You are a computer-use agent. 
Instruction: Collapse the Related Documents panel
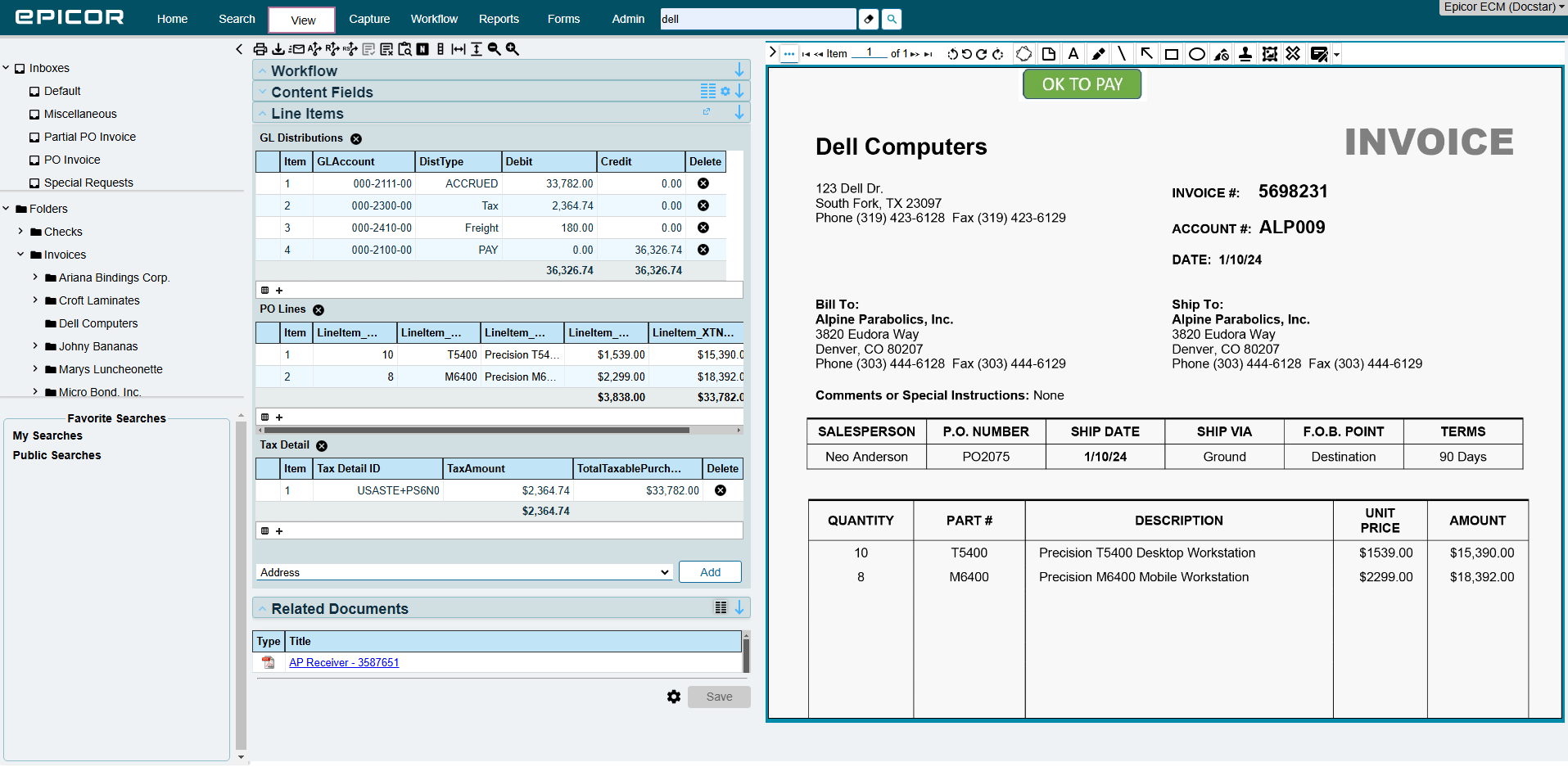262,609
